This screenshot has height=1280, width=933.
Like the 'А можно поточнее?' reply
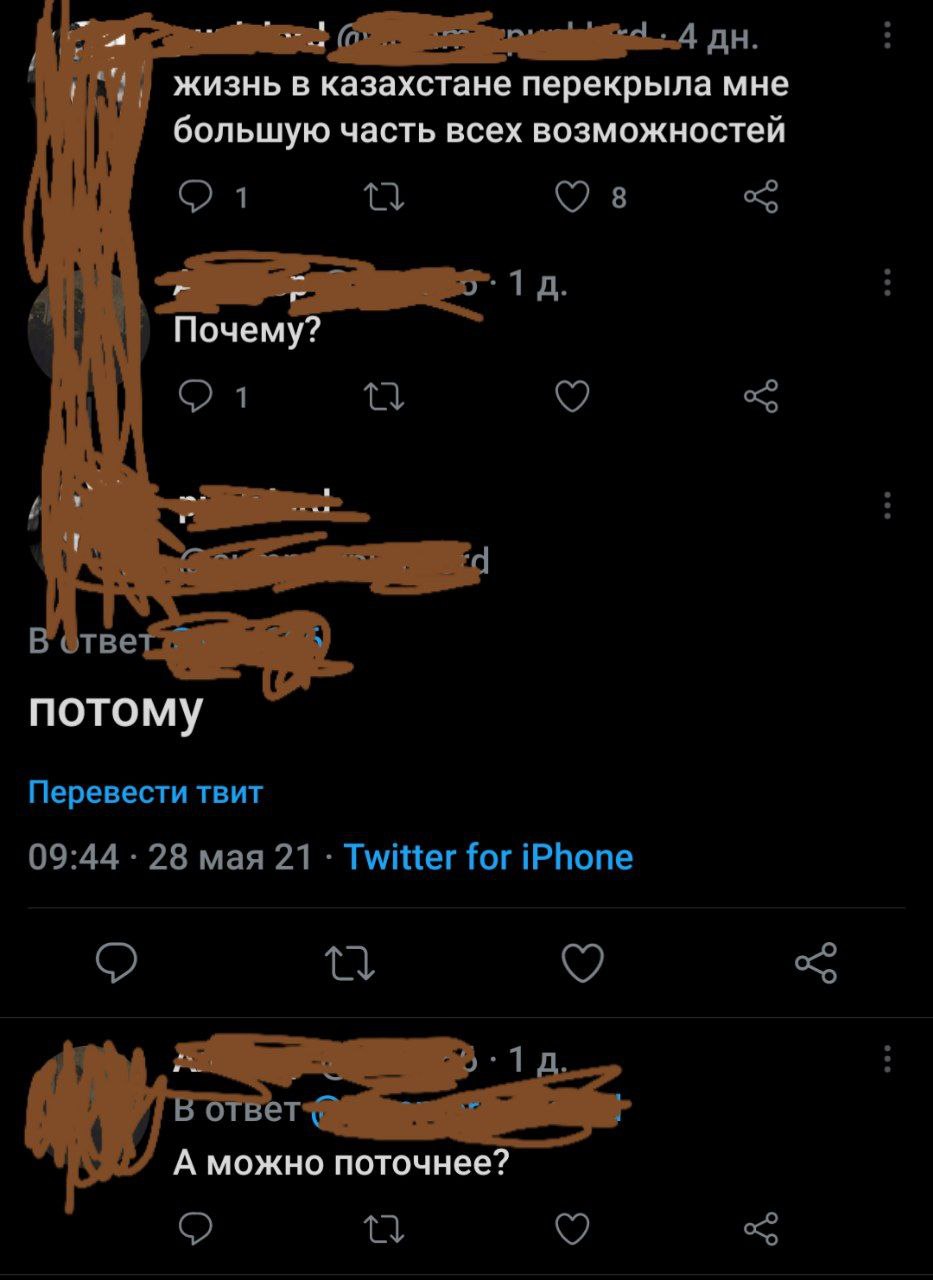point(573,1229)
